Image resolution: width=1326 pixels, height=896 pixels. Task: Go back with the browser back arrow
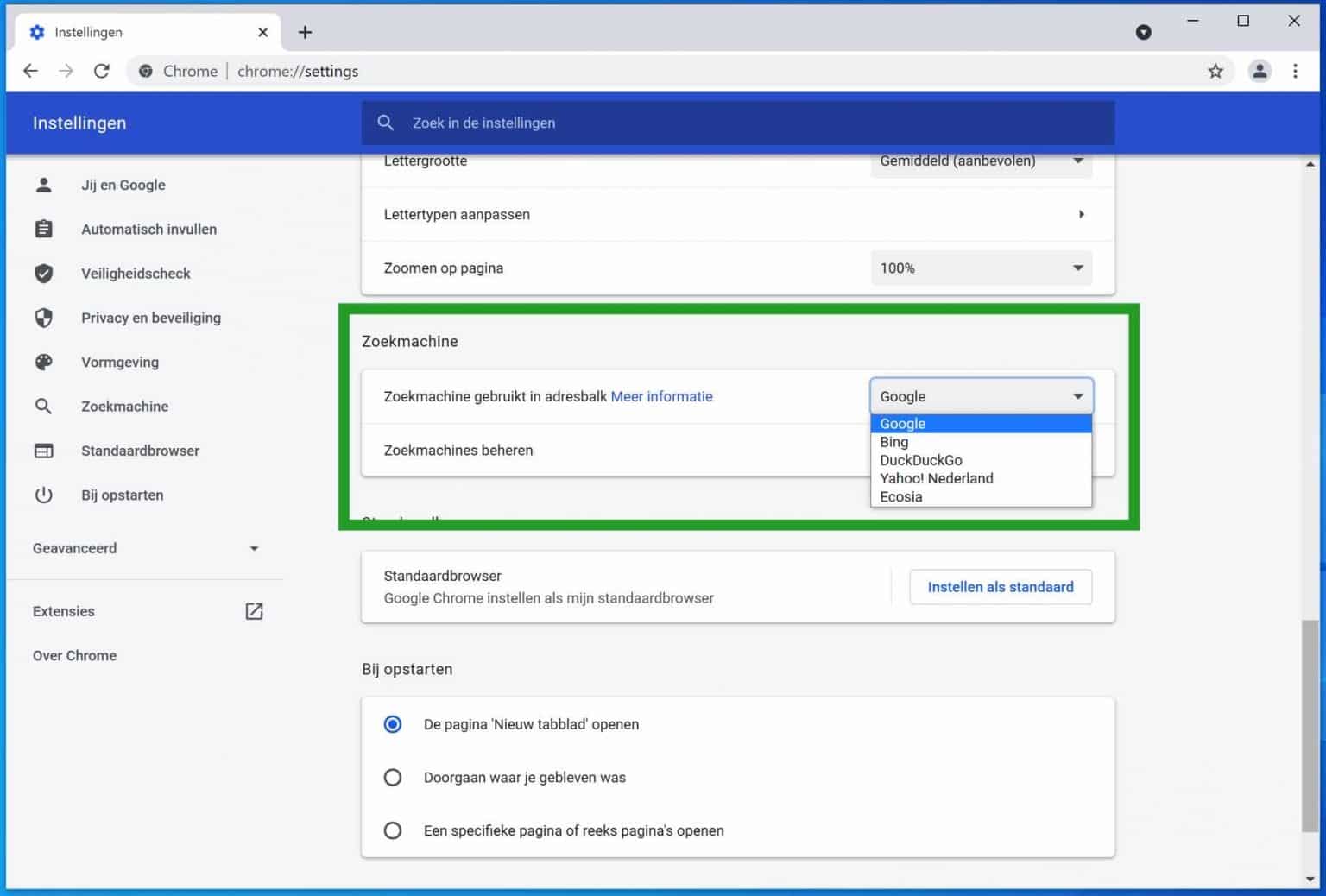click(x=30, y=71)
